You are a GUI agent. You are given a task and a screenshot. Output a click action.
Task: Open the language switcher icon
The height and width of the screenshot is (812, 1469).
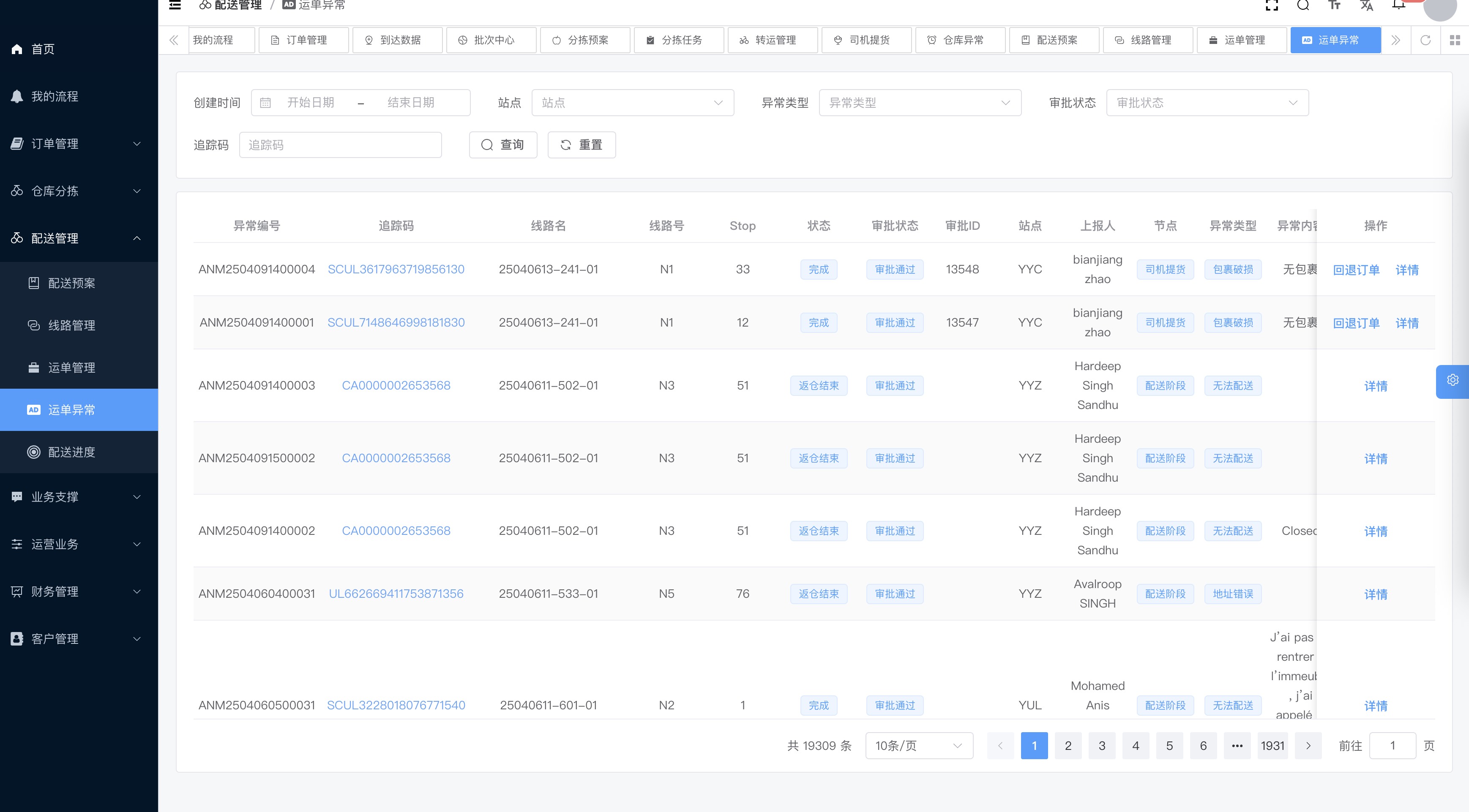[1366, 5]
